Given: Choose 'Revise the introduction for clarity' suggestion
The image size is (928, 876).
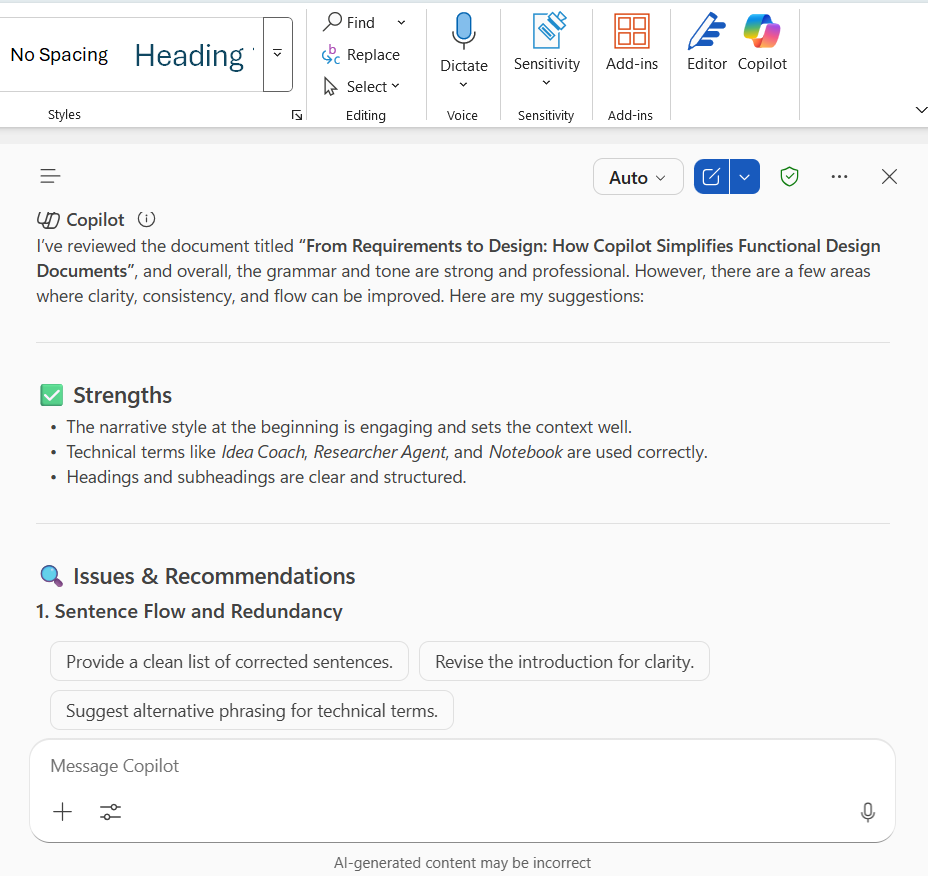Looking at the screenshot, I should [564, 661].
